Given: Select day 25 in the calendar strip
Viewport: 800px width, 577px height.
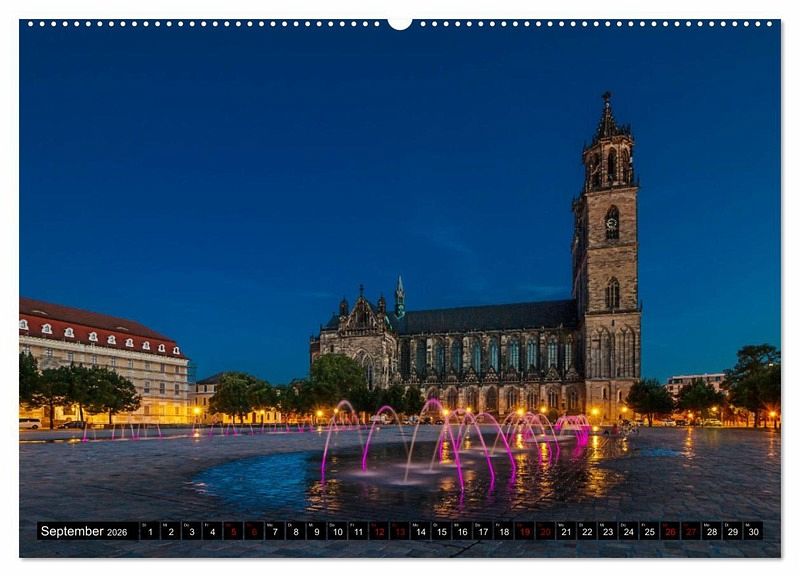Looking at the screenshot, I should [x=649, y=531].
